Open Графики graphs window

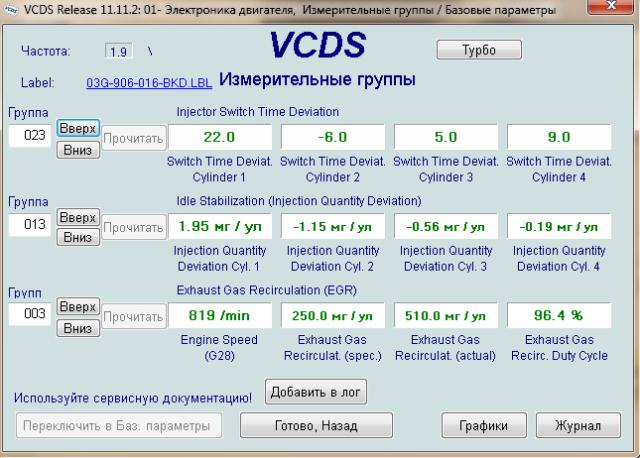click(484, 425)
